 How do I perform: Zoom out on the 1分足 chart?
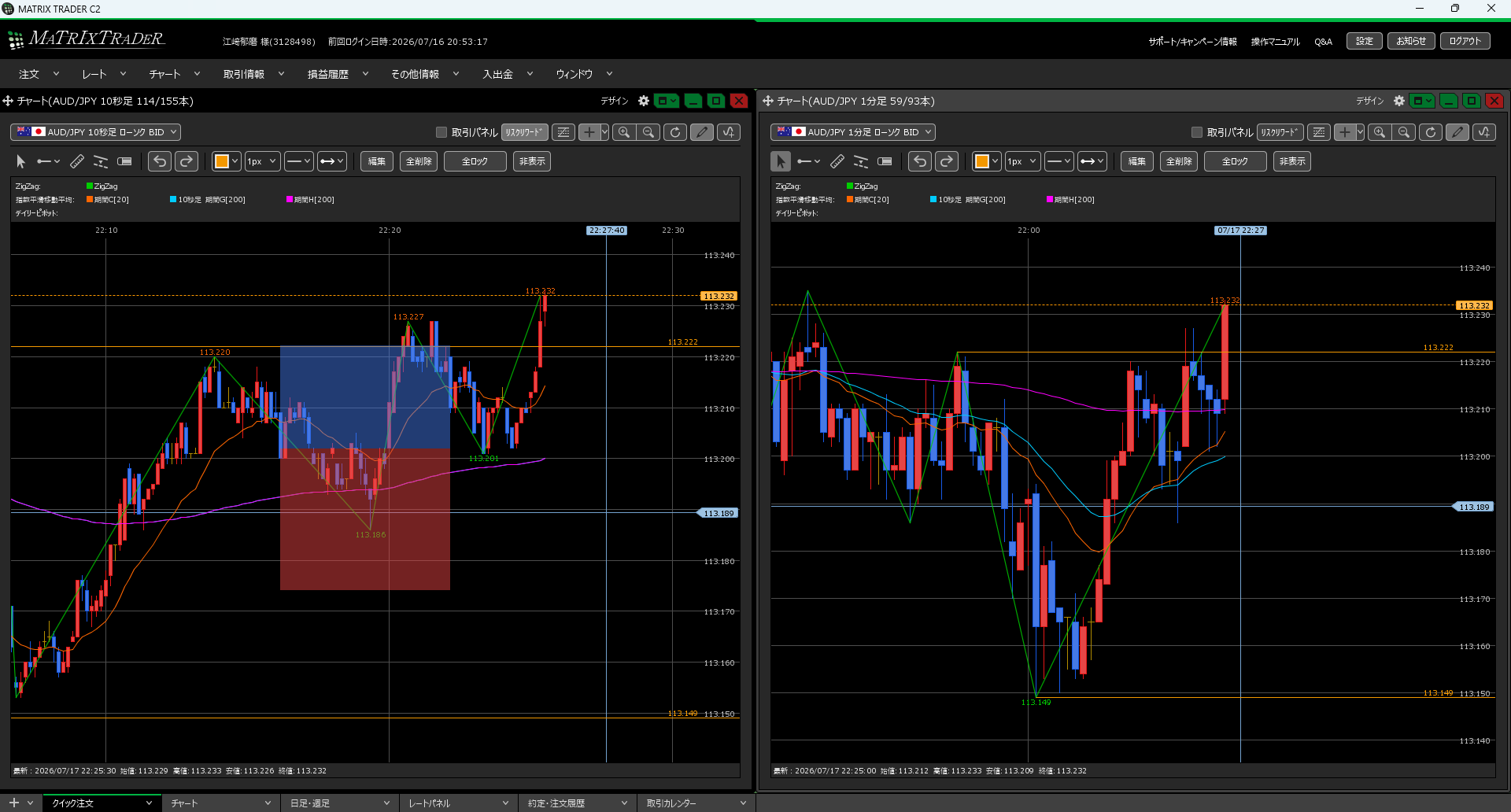1404,132
